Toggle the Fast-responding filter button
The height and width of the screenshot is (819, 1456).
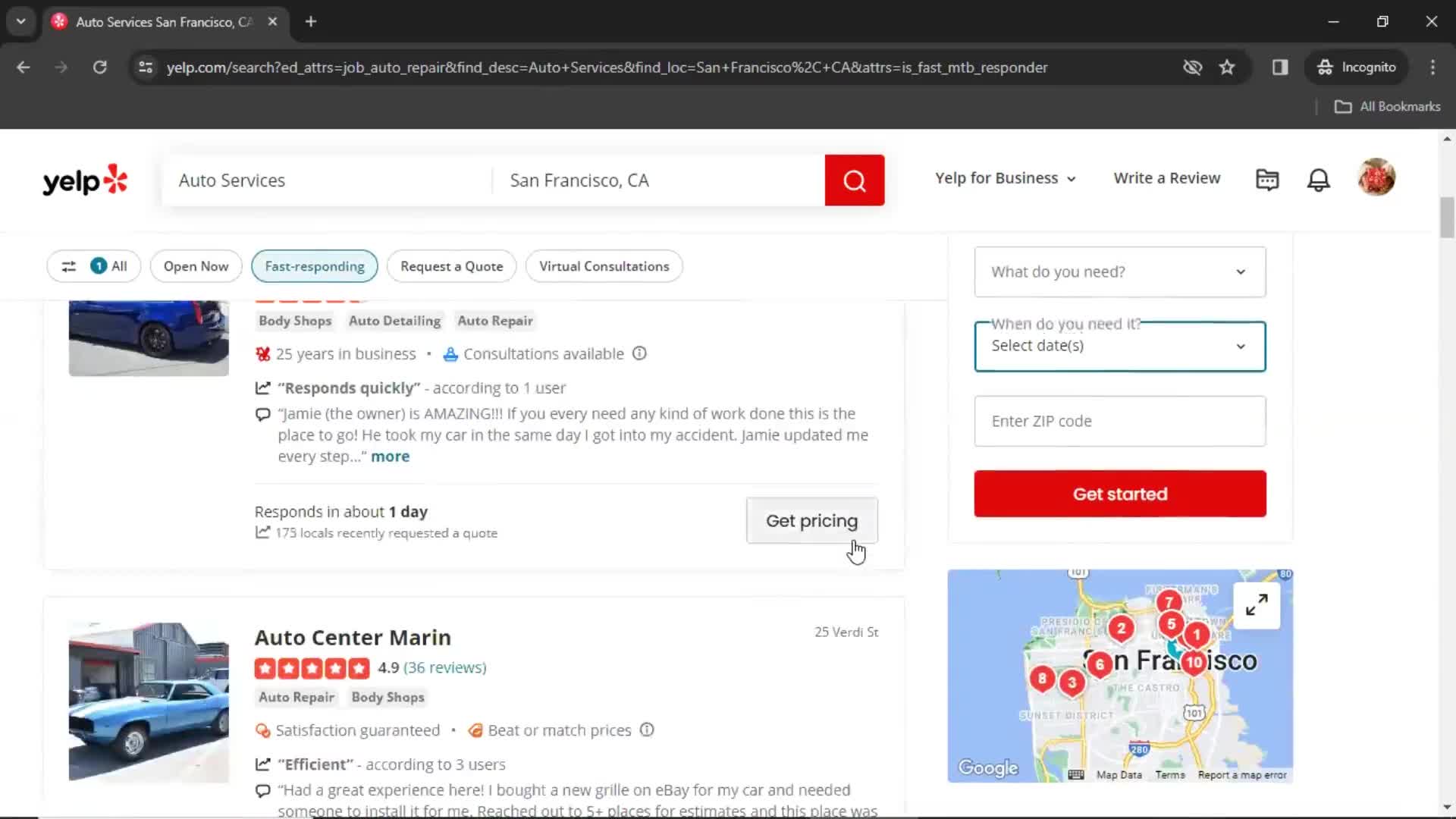[314, 265]
